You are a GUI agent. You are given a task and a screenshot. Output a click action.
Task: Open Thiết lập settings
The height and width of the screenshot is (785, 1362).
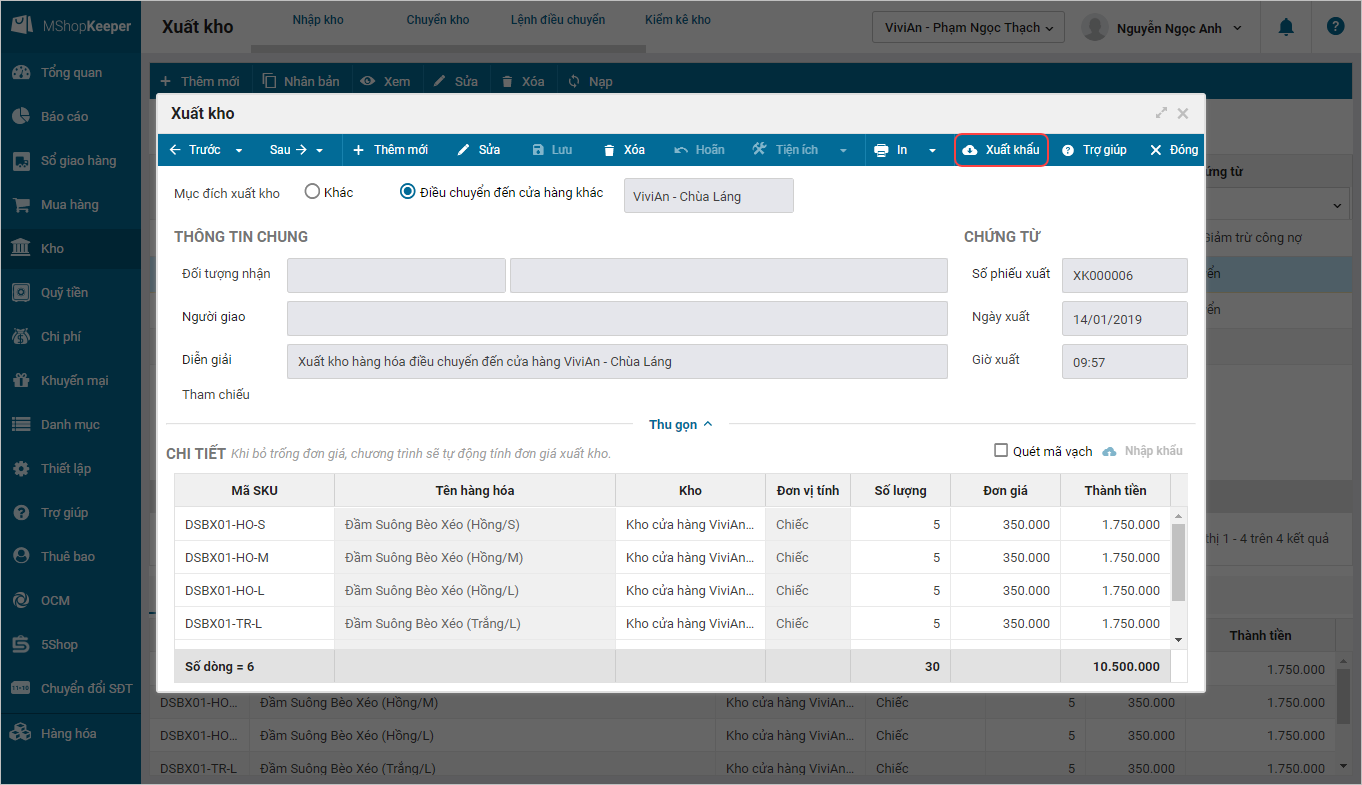(70, 469)
